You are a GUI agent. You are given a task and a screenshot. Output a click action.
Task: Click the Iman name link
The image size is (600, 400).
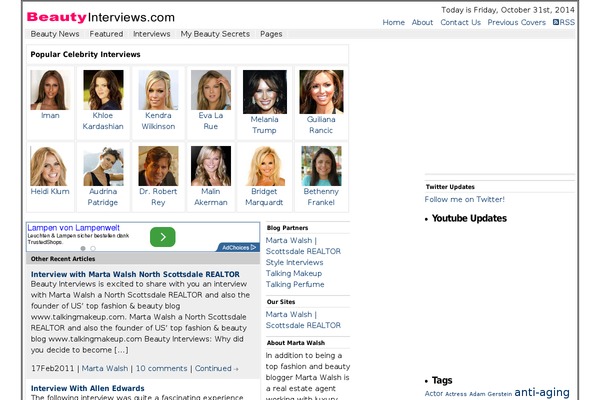click(50, 116)
